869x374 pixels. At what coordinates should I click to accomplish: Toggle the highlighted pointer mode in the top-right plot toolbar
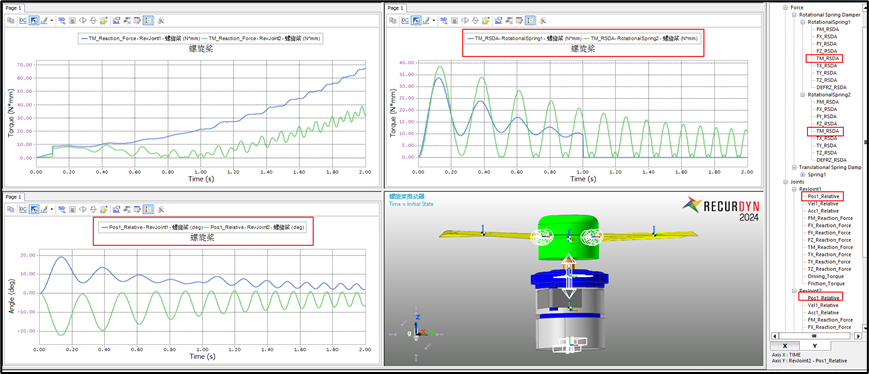coord(416,21)
